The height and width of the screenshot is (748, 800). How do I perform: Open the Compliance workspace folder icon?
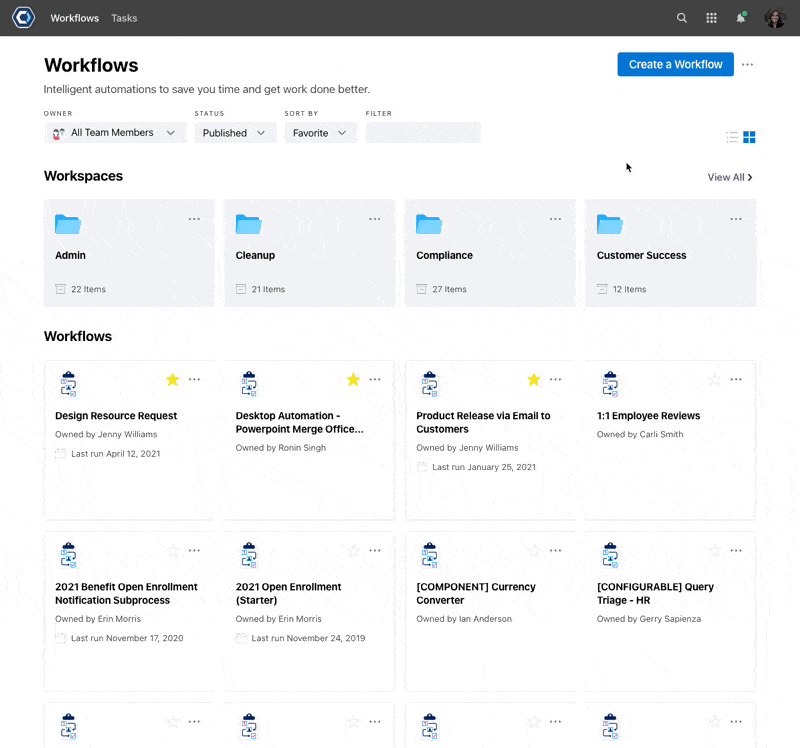tap(429, 224)
